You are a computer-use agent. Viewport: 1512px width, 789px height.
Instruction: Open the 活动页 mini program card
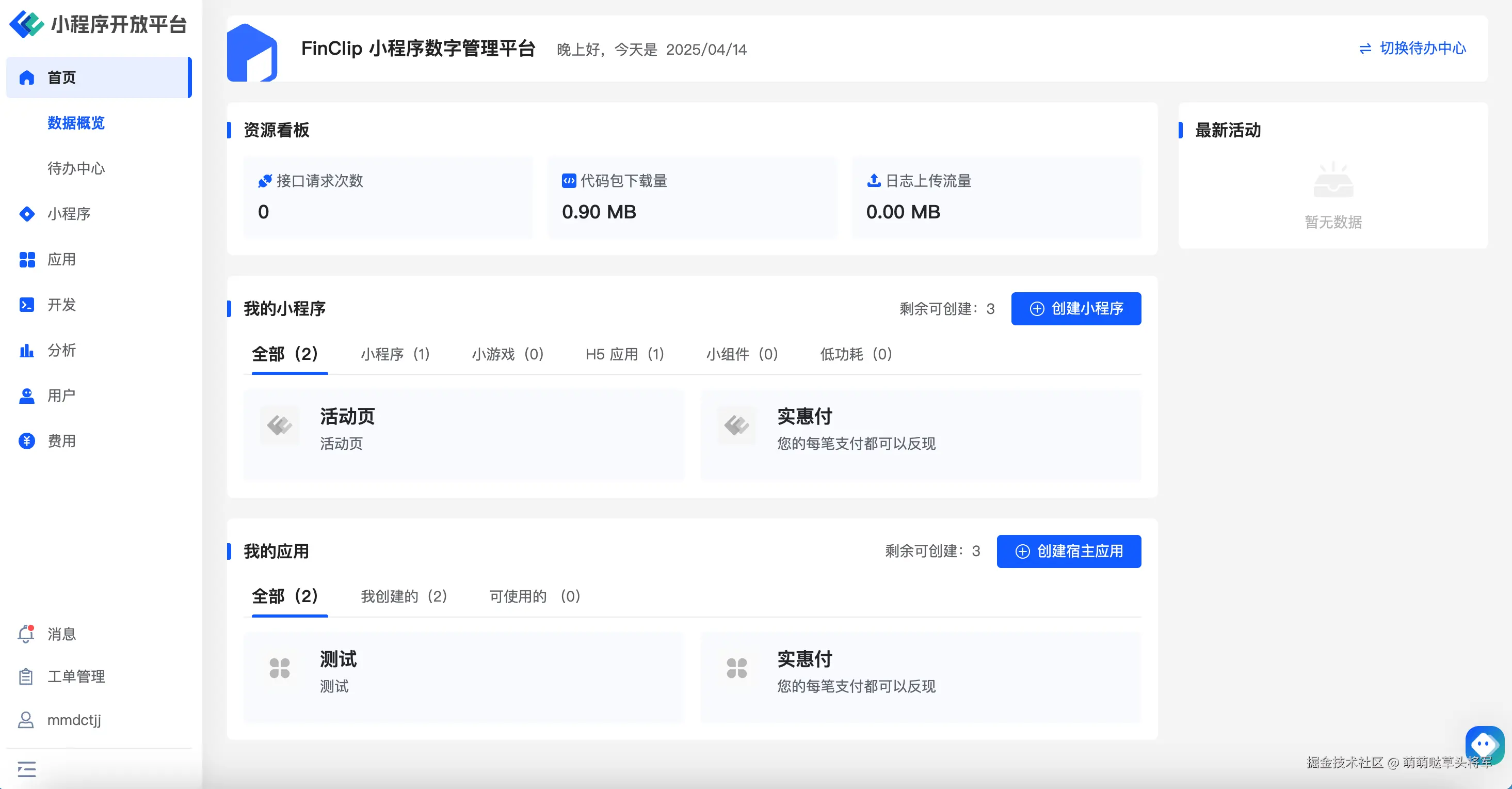[464, 435]
